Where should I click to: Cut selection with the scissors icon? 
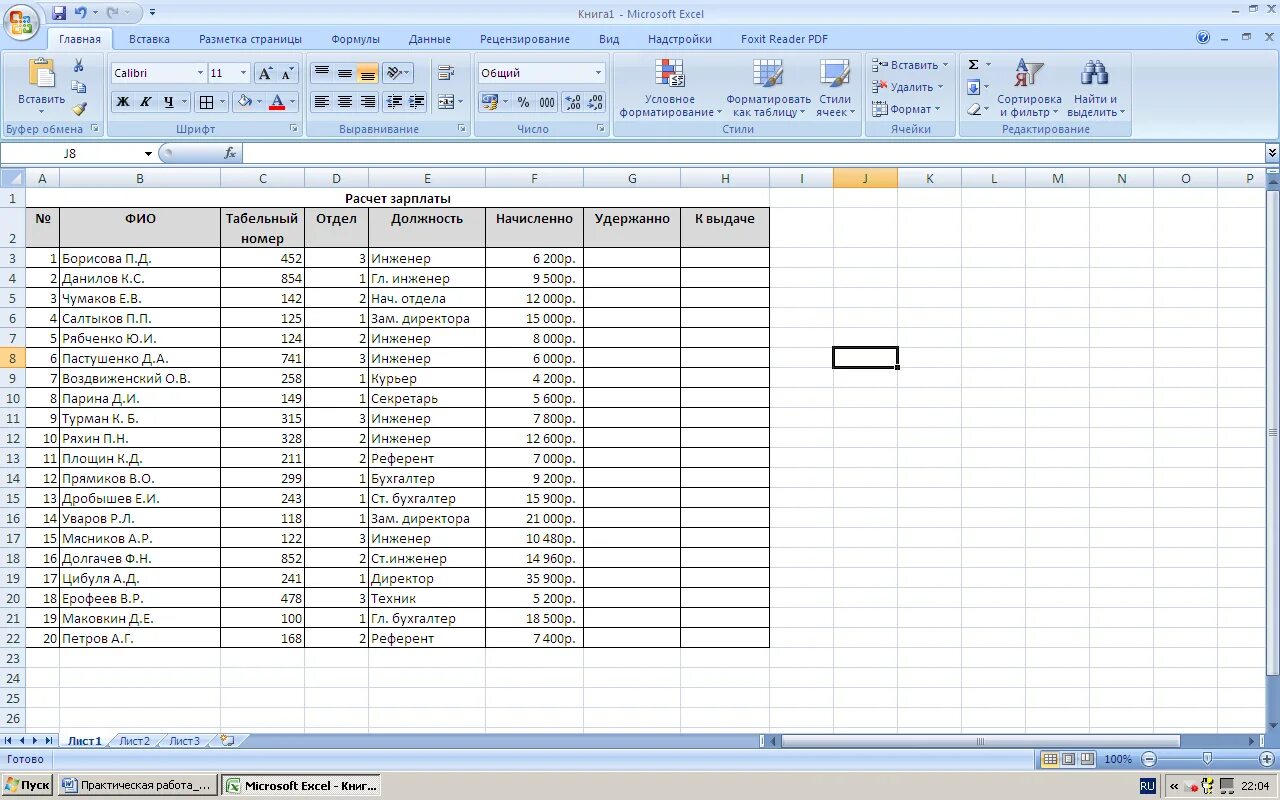click(x=79, y=65)
